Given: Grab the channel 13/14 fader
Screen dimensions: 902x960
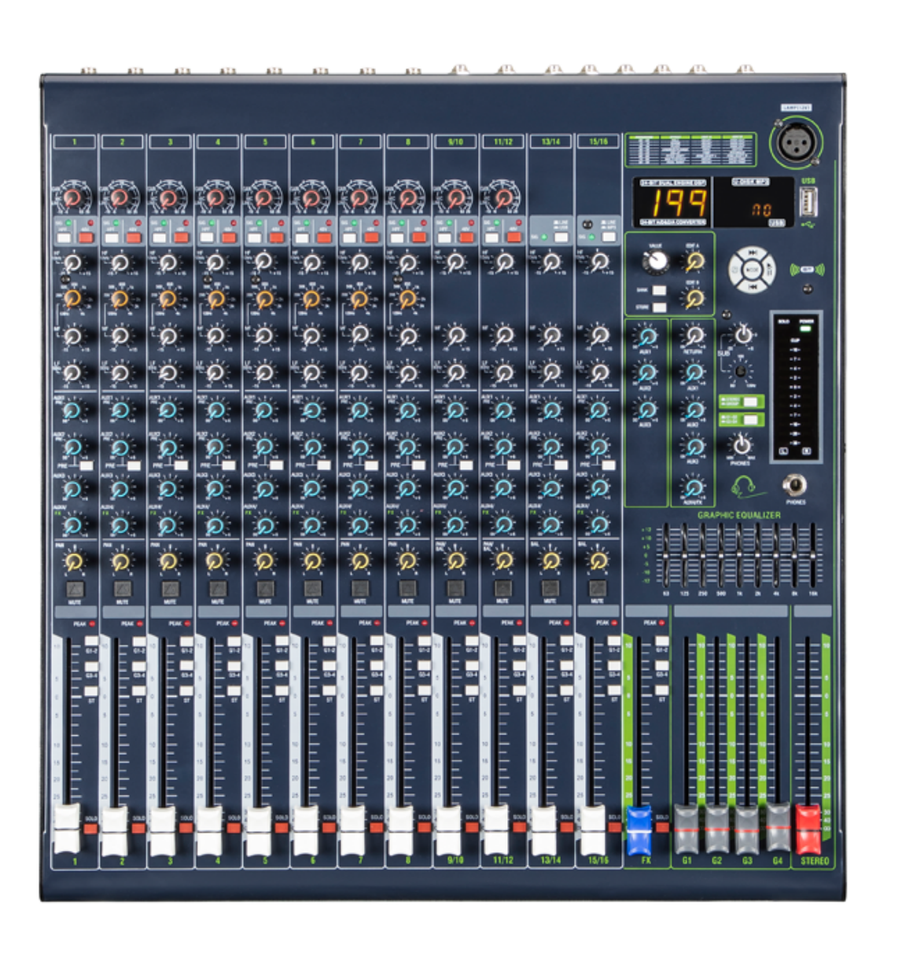Looking at the screenshot, I should [543, 831].
